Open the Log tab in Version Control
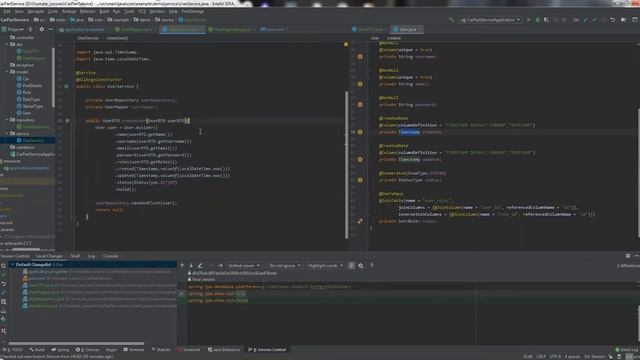Viewport: 640px width, 360px height. tap(91, 256)
